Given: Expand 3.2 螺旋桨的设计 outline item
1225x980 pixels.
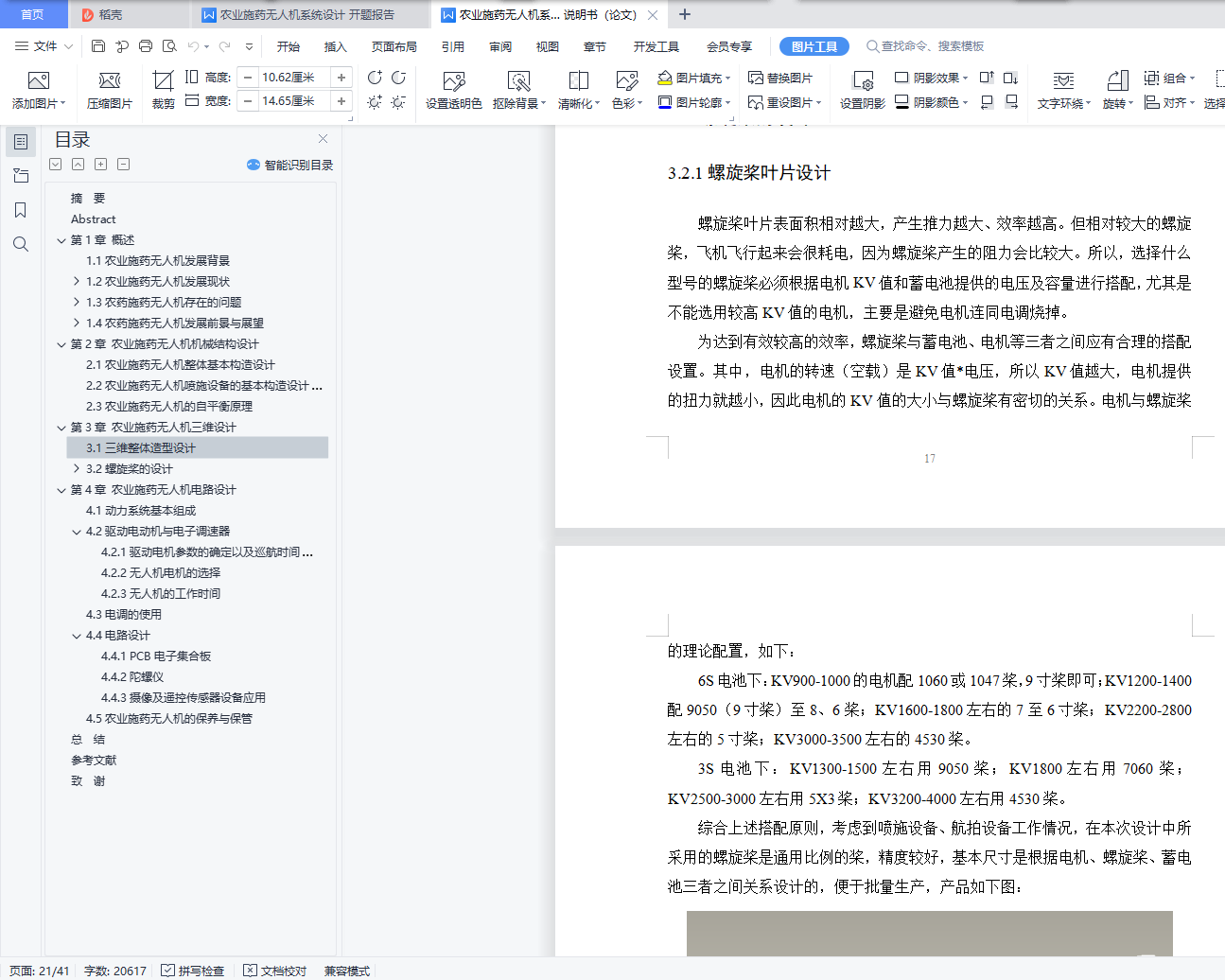Looking at the screenshot, I should pyautogui.click(x=77, y=469).
